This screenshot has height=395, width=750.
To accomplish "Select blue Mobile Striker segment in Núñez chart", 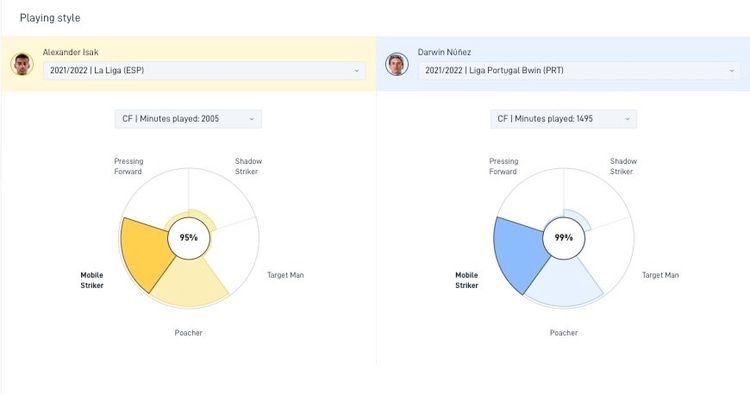I will (x=521, y=254).
